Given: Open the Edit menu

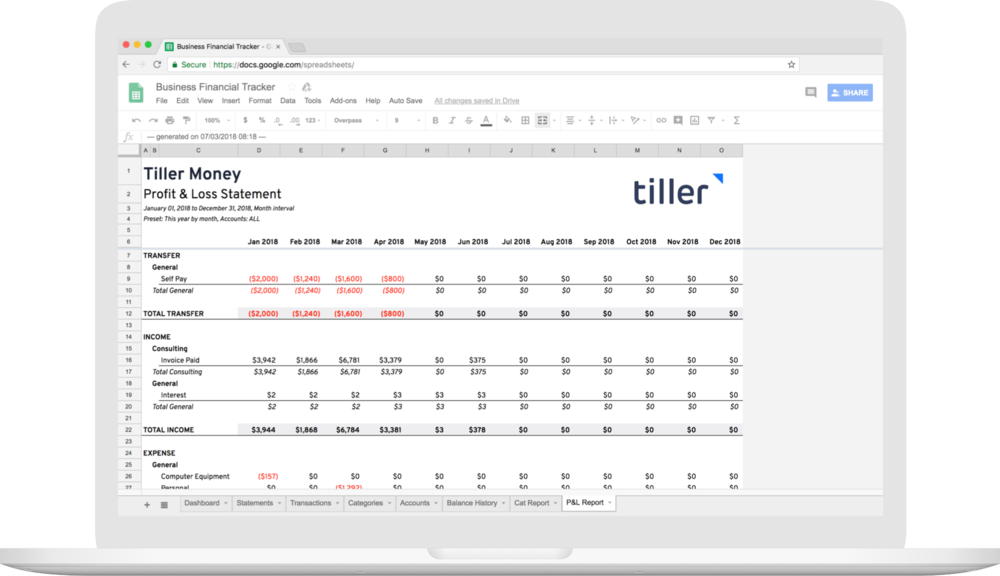Looking at the screenshot, I should 182,101.
